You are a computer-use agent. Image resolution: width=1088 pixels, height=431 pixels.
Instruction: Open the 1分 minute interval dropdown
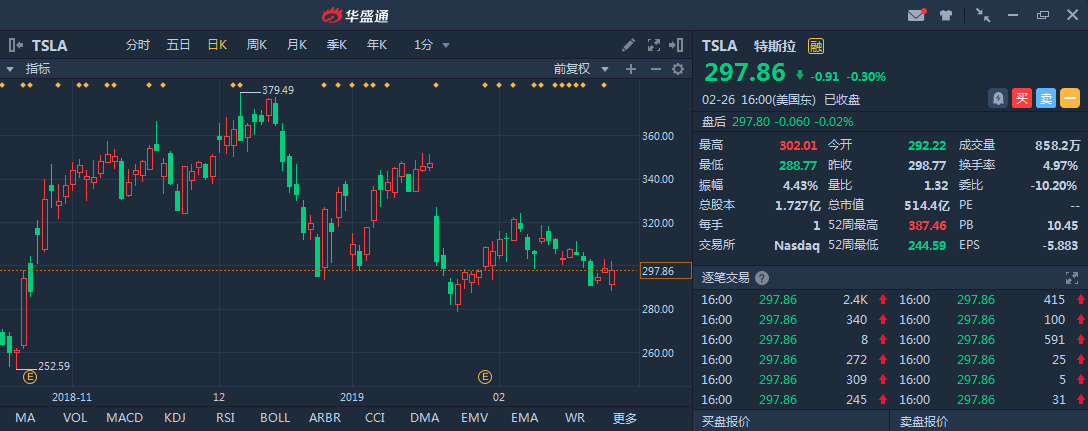tap(432, 45)
